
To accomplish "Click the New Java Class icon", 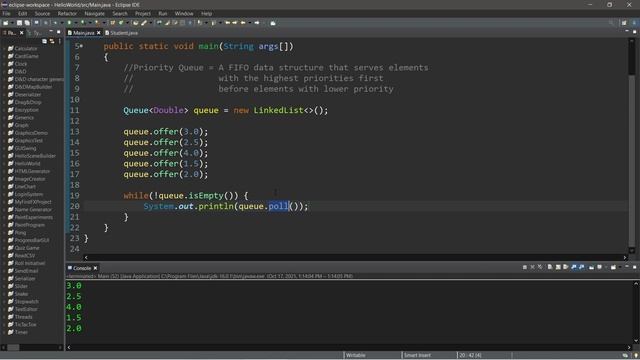I will (x=120, y=23).
